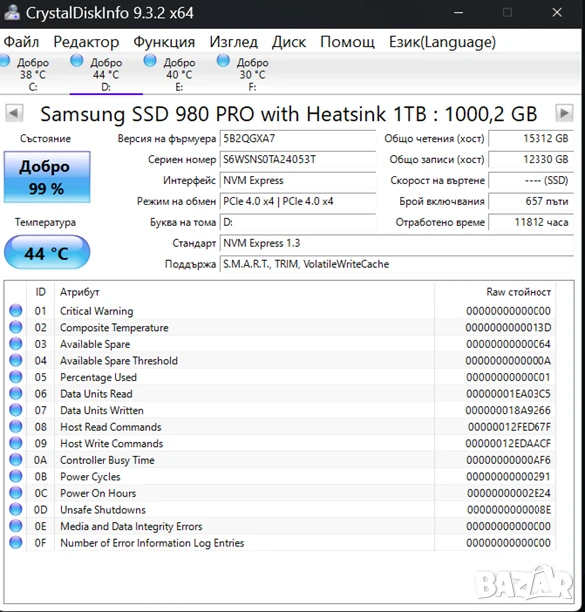Viewport: 585px width, 612px height.
Task: Click status icon for Composite Temperature row
Action: point(16,327)
